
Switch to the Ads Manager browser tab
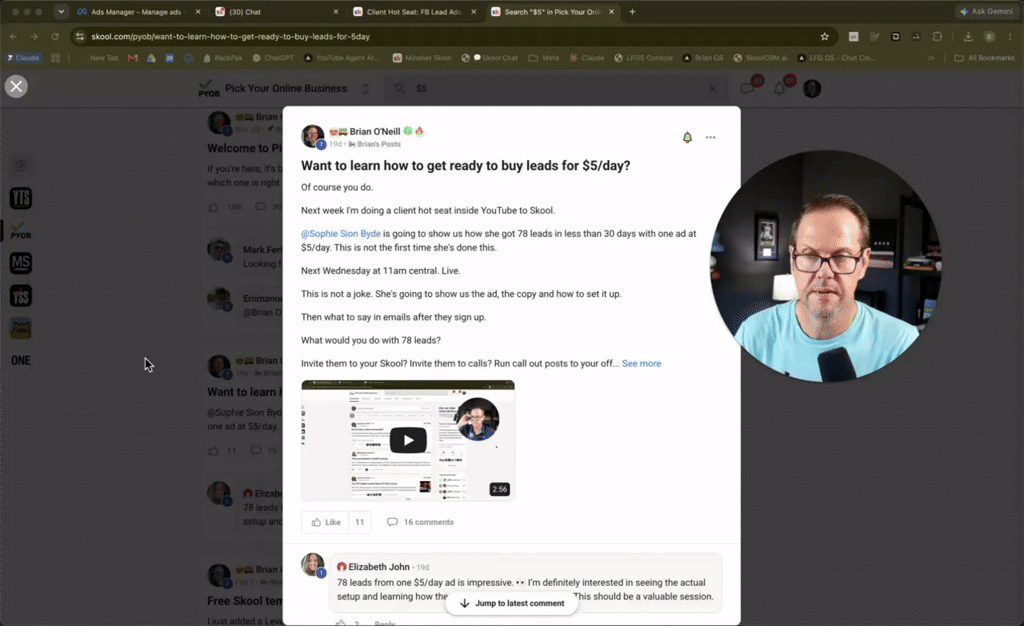pos(138,12)
